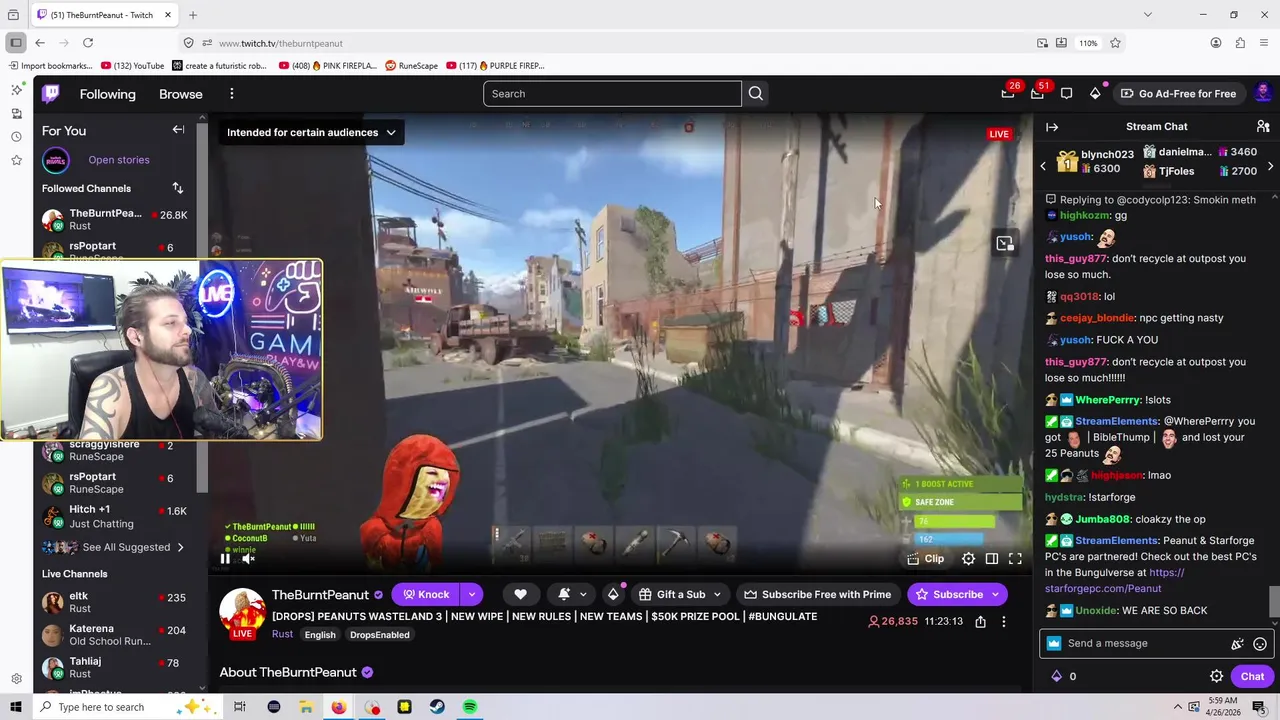Click in the Twitch search field
Image resolution: width=1280 pixels, height=720 pixels.
(612, 94)
